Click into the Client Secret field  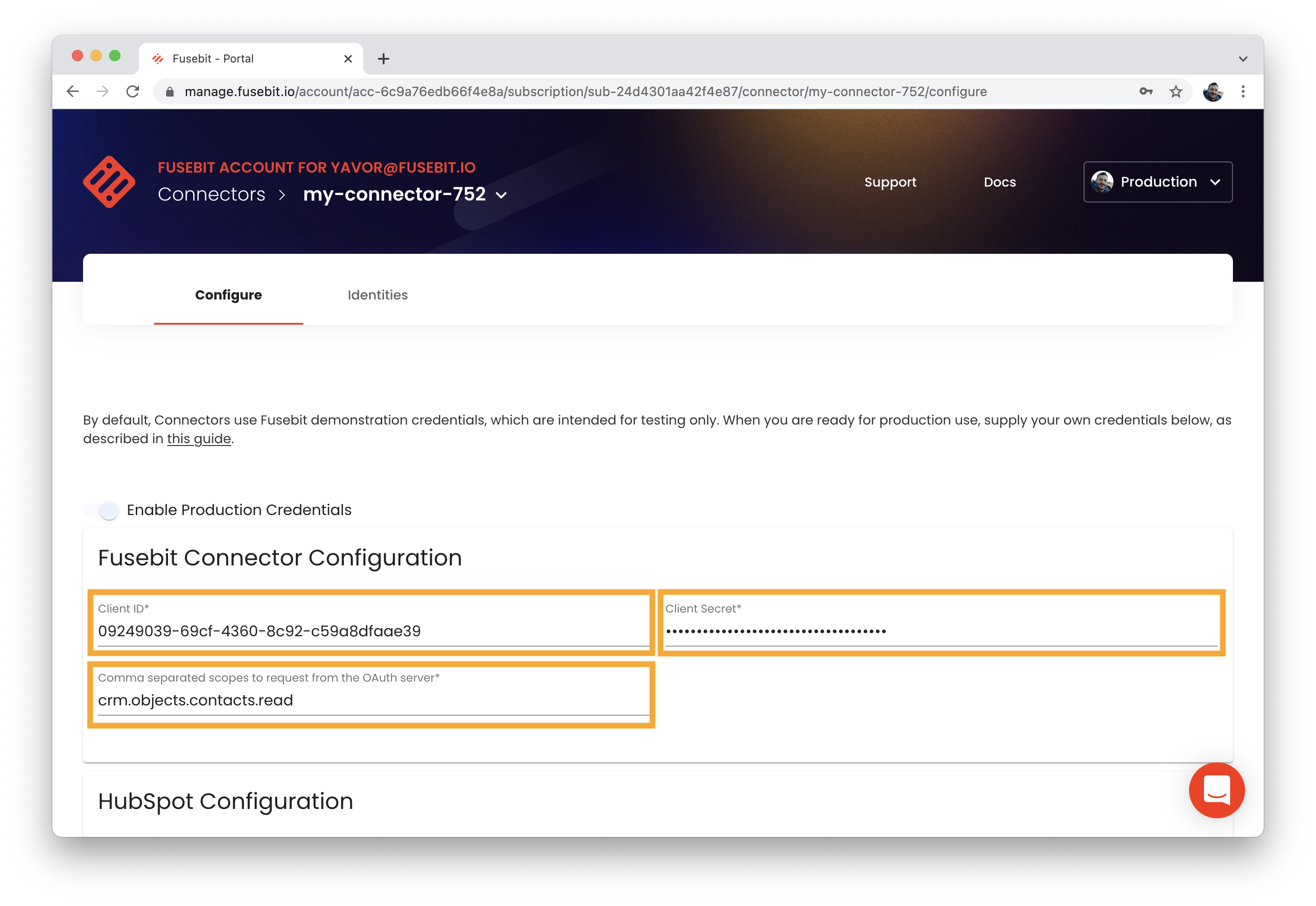tap(941, 631)
